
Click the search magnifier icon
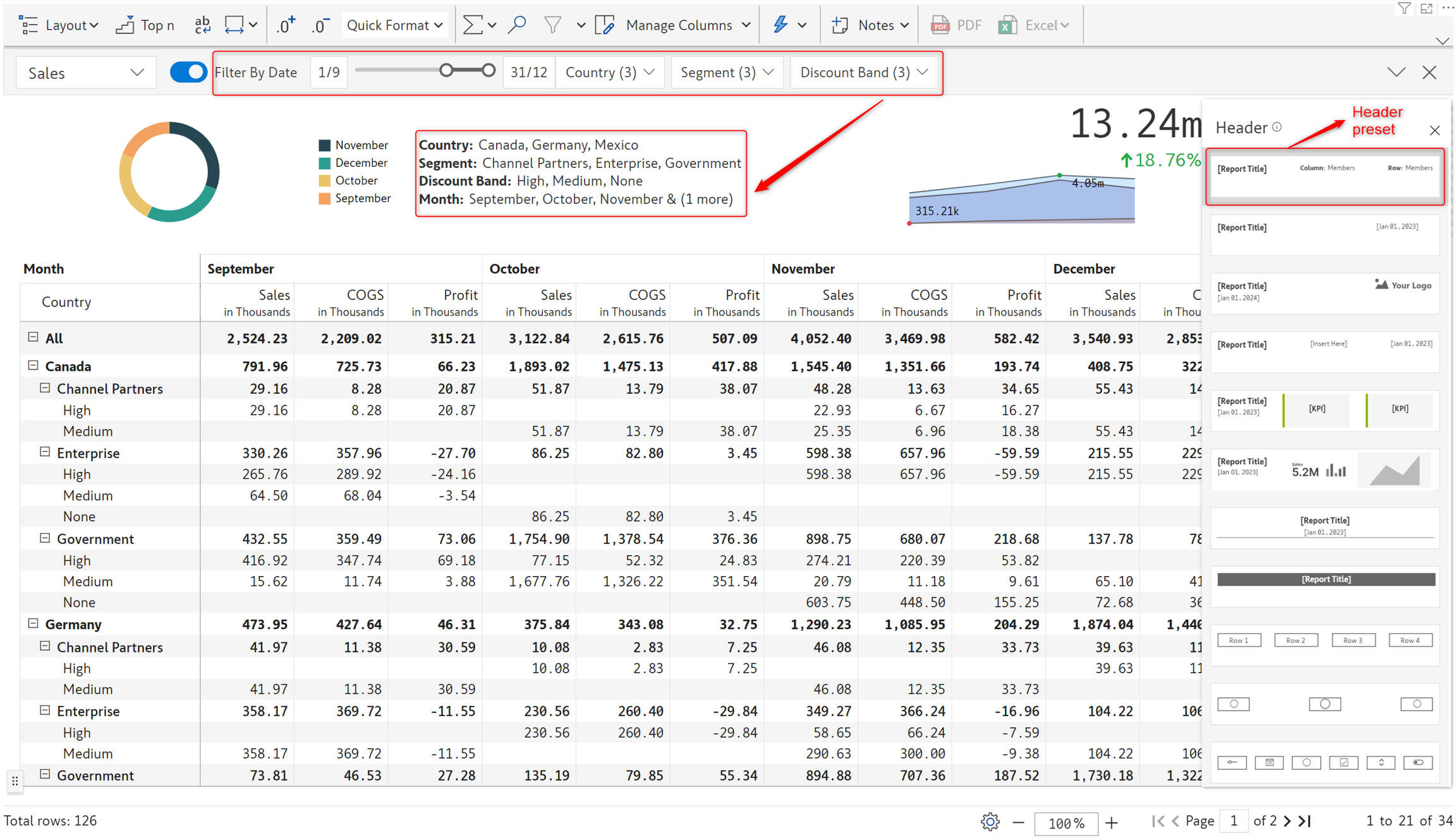pos(517,25)
